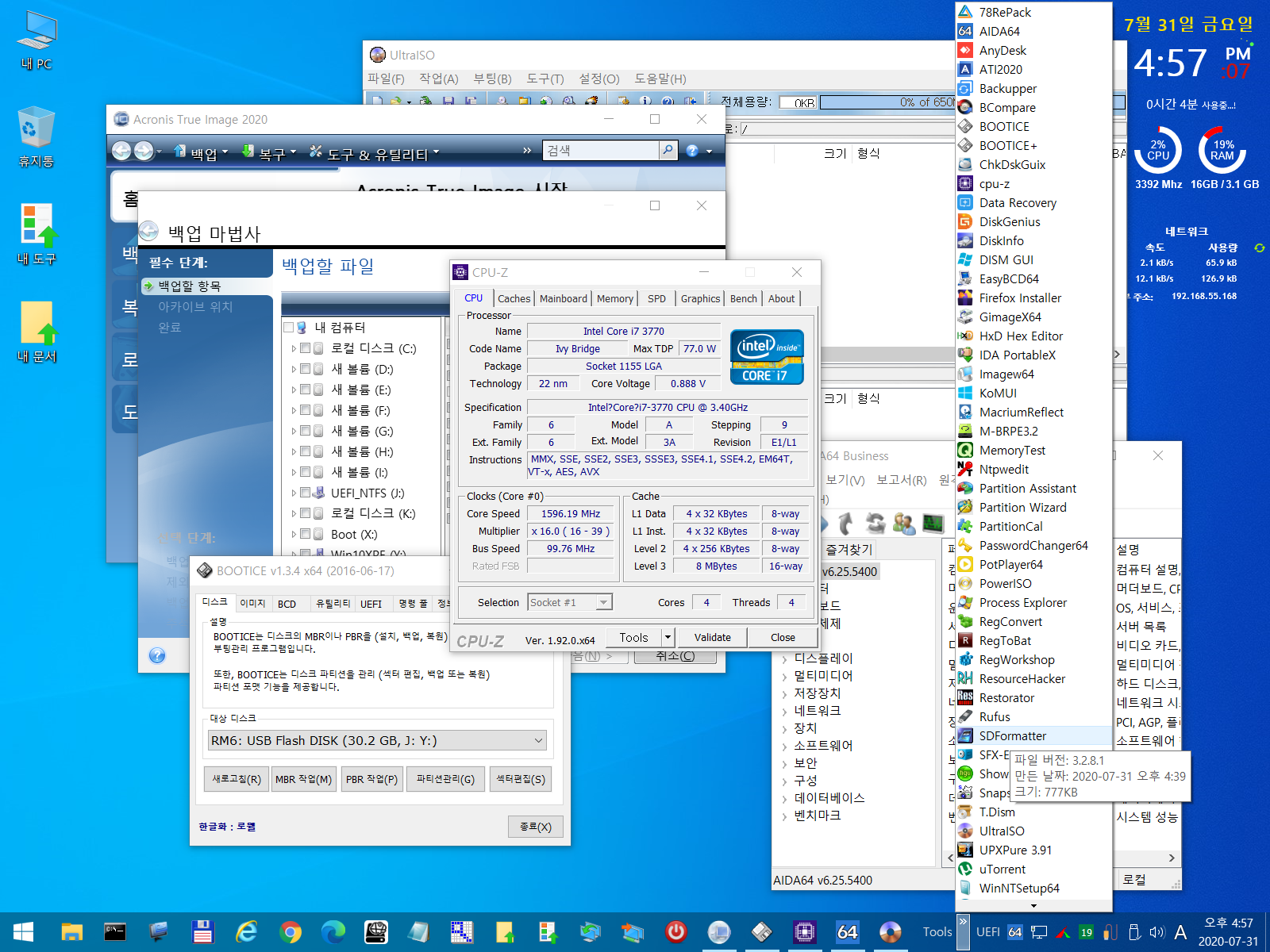The image size is (1270, 952).
Task: Check the 새 볼륨 (F:) checkbox
Action: pos(306,410)
